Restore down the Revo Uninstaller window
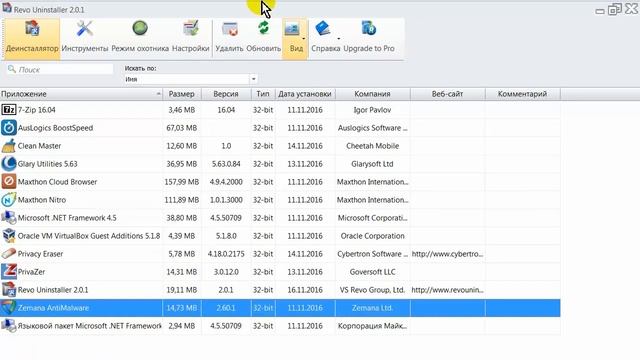640x360 pixels. coord(615,9)
